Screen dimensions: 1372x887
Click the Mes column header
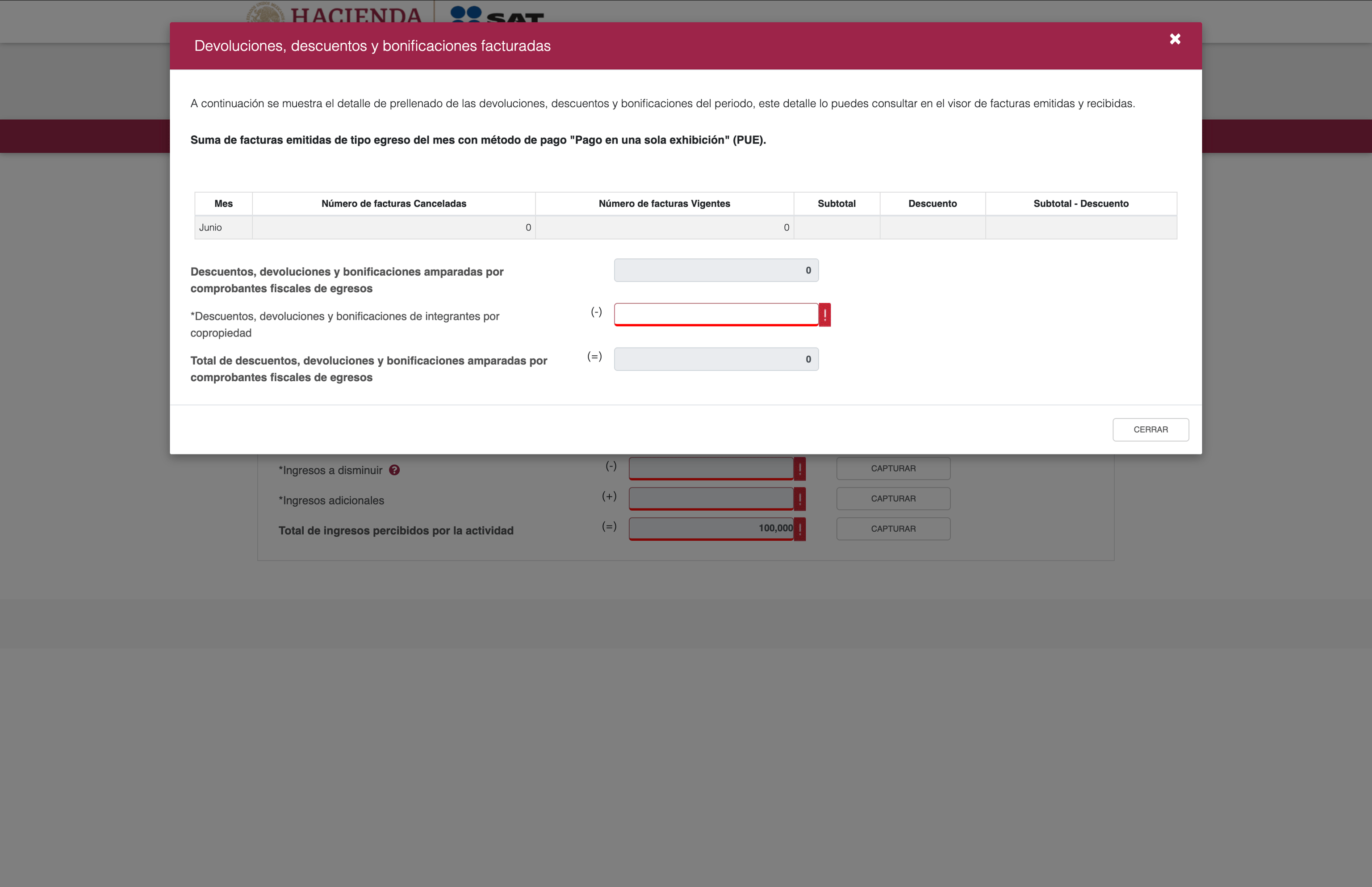coord(223,204)
